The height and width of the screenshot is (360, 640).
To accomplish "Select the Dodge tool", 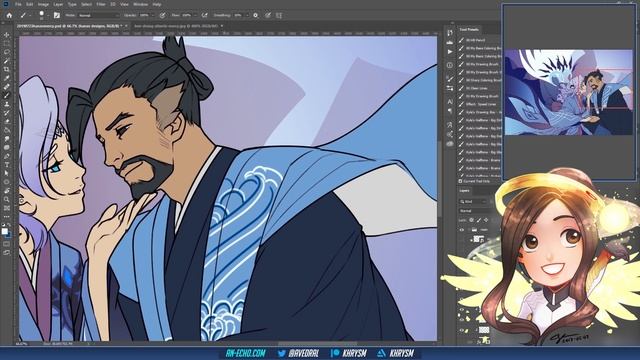I will [7, 147].
